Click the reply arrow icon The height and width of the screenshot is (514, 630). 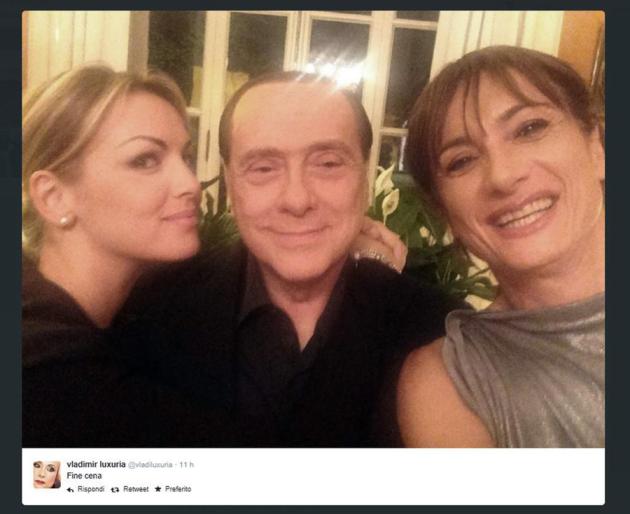click(70, 489)
